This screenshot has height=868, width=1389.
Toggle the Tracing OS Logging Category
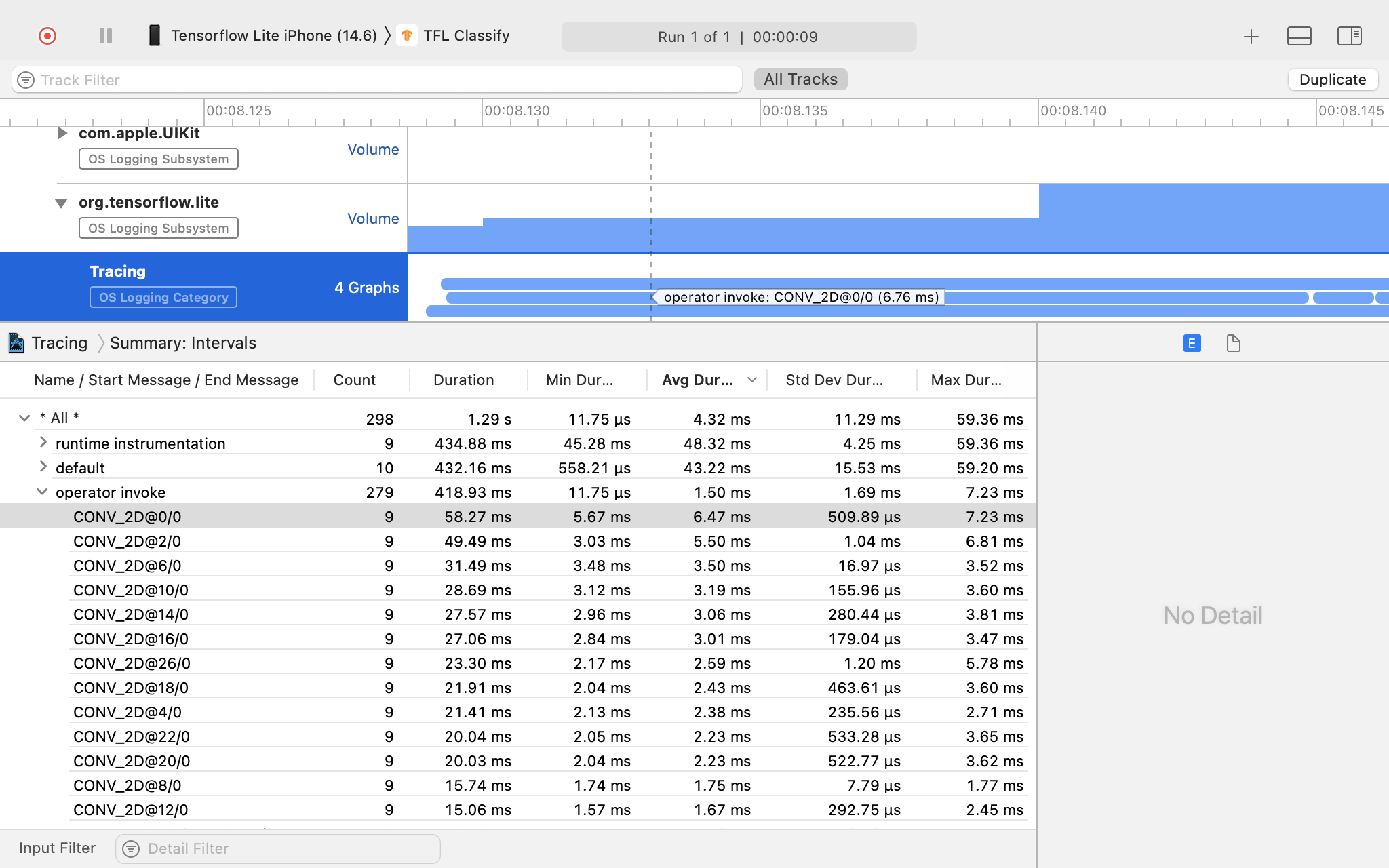click(x=162, y=297)
